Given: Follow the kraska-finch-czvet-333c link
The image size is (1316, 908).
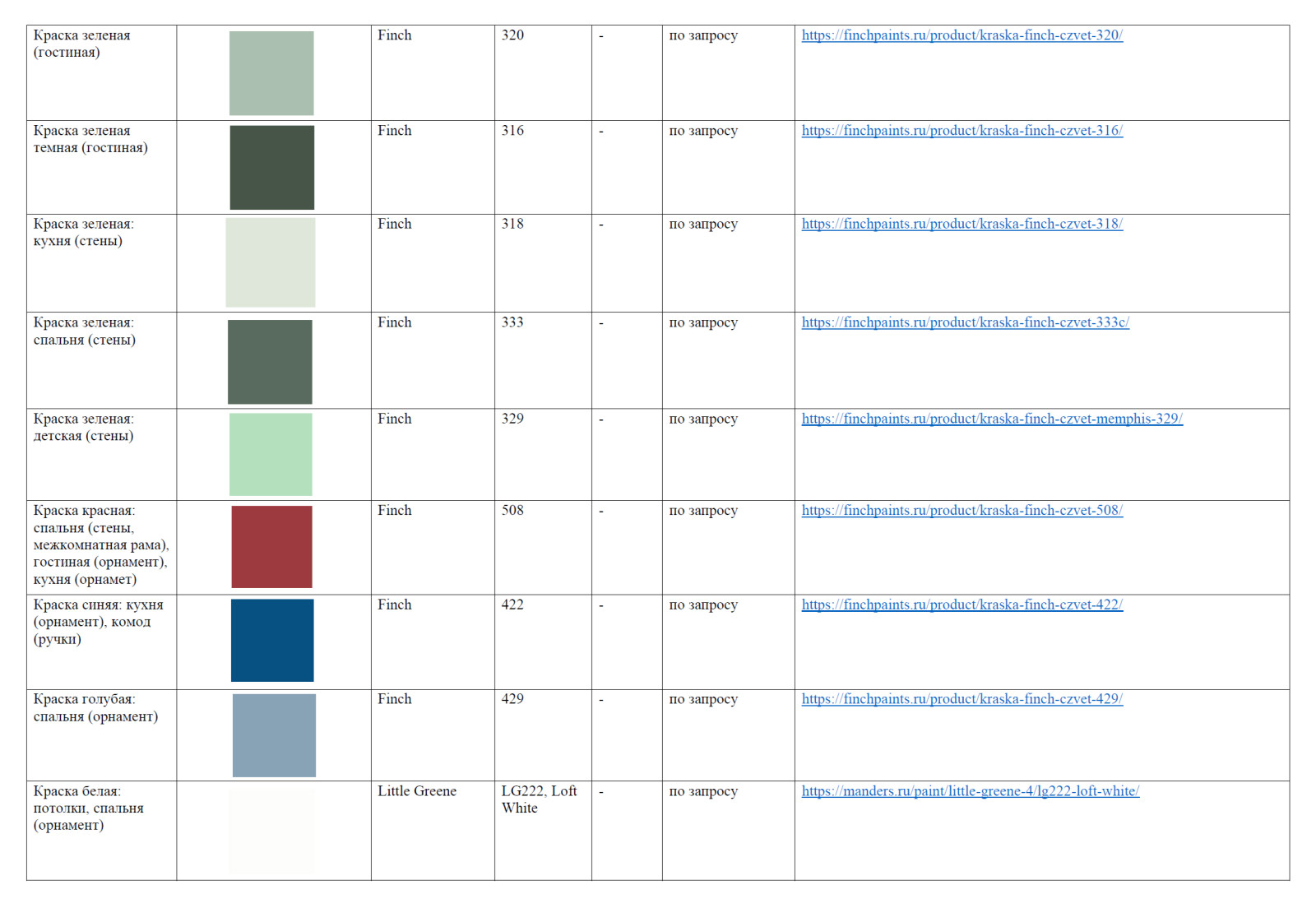Looking at the screenshot, I should pyautogui.click(x=965, y=322).
